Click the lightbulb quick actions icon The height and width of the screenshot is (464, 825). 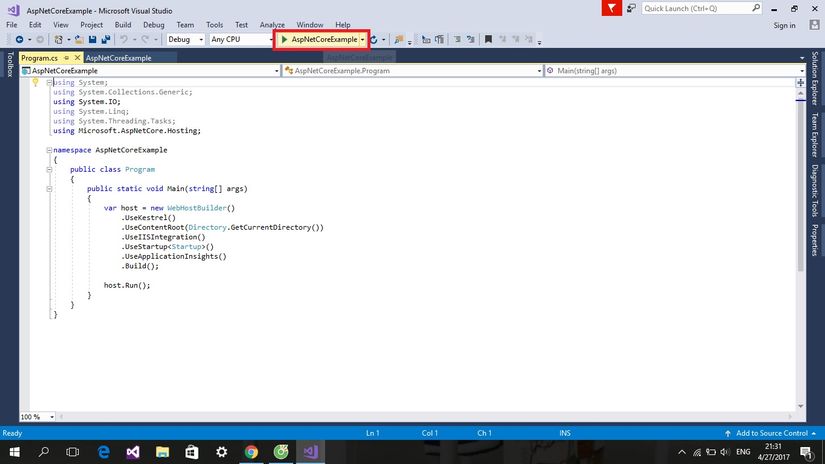point(34,83)
